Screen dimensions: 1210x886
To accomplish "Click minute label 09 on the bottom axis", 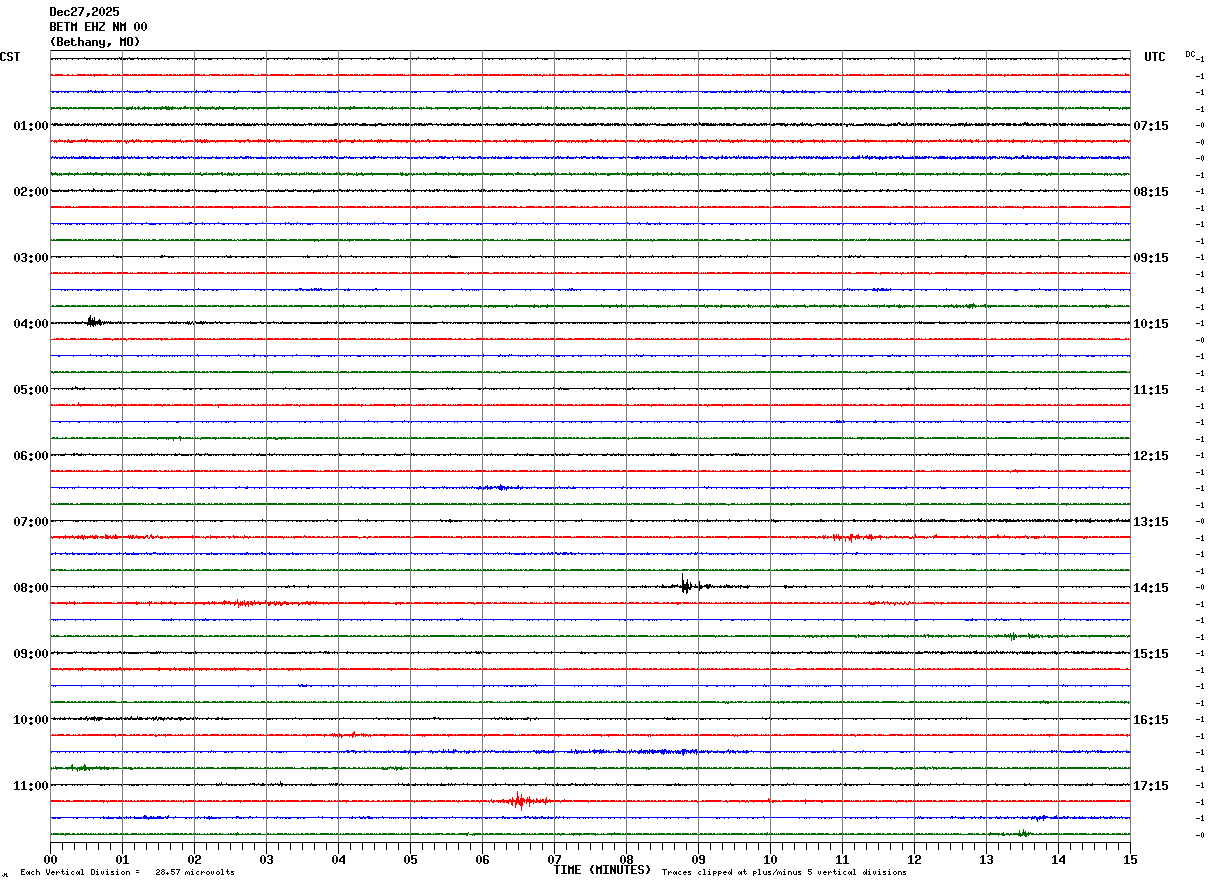I will pos(699,859).
